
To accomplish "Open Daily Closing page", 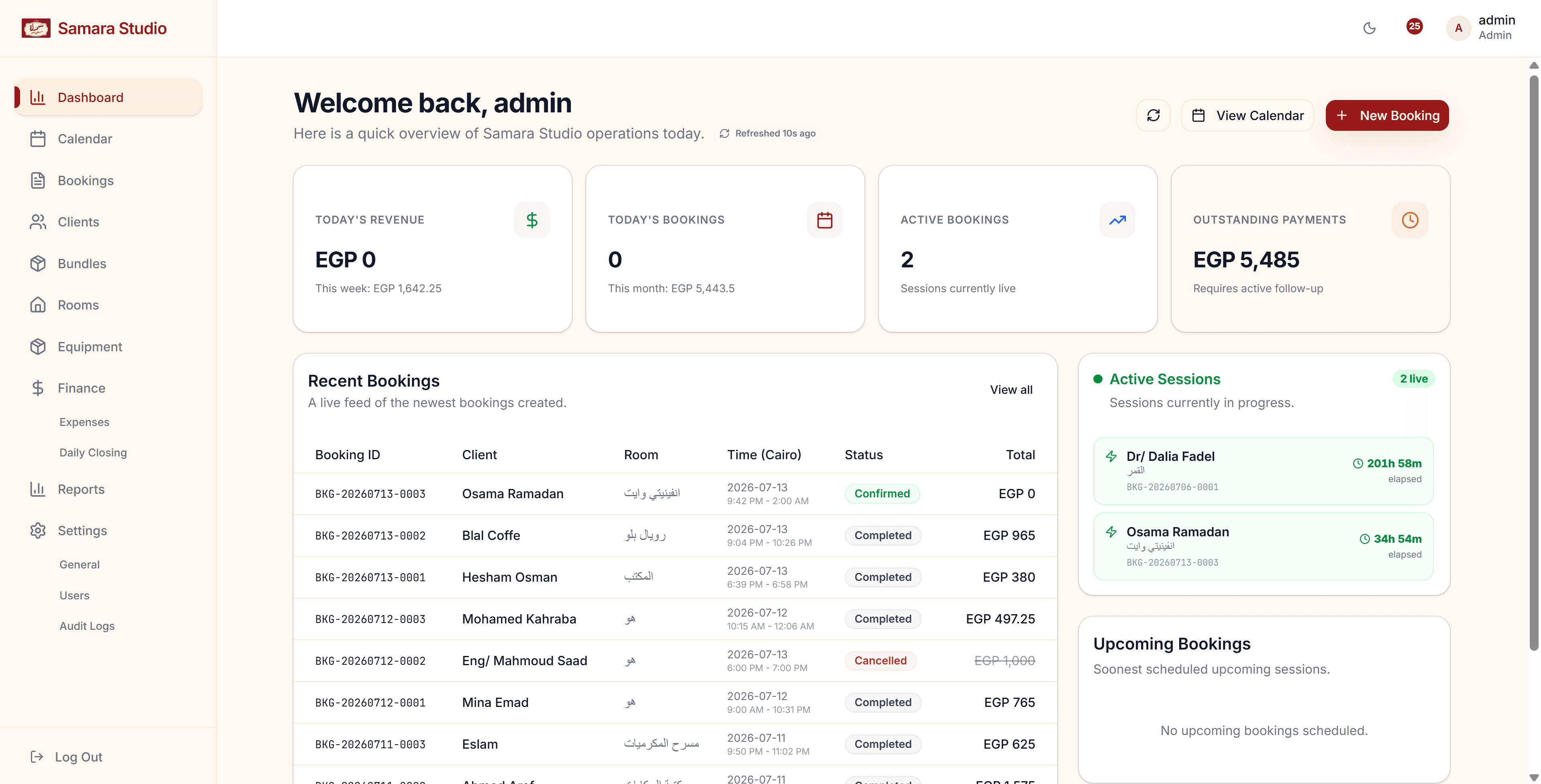I will point(93,453).
